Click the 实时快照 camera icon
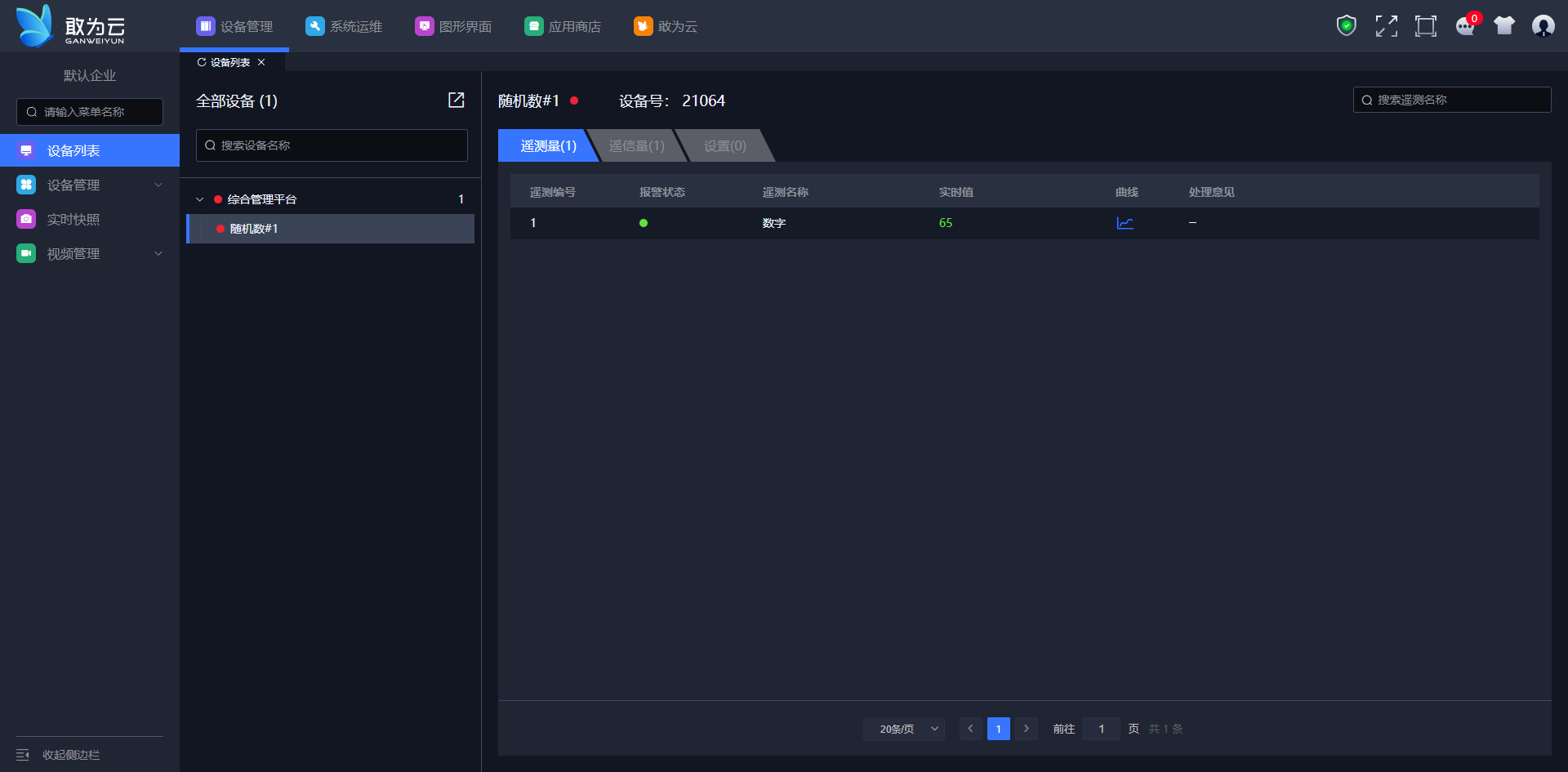 click(26, 219)
